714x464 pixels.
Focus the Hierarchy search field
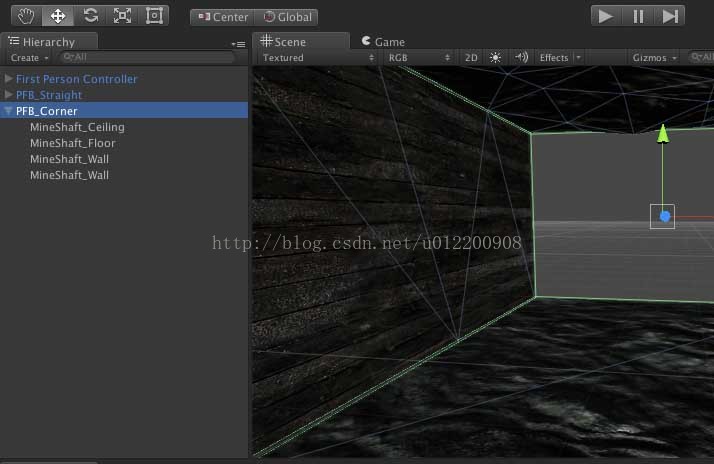pos(147,57)
